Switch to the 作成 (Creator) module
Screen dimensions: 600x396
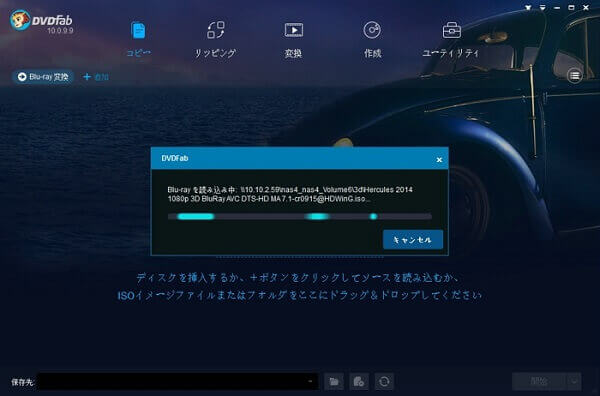pos(372,39)
